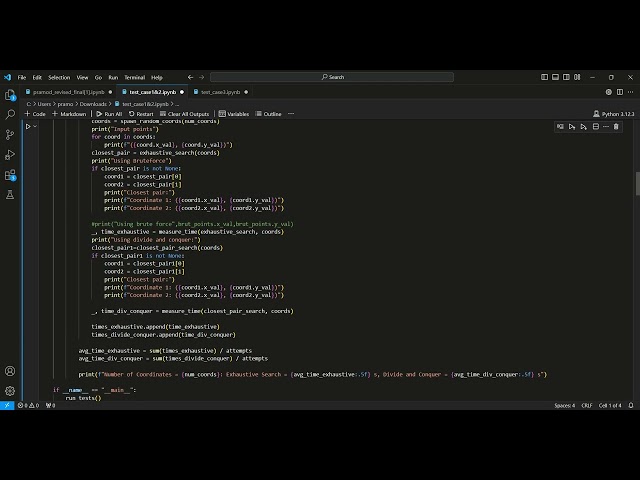Image resolution: width=640 pixels, height=480 pixels.
Task: Open the Run menu
Action: tap(113, 78)
